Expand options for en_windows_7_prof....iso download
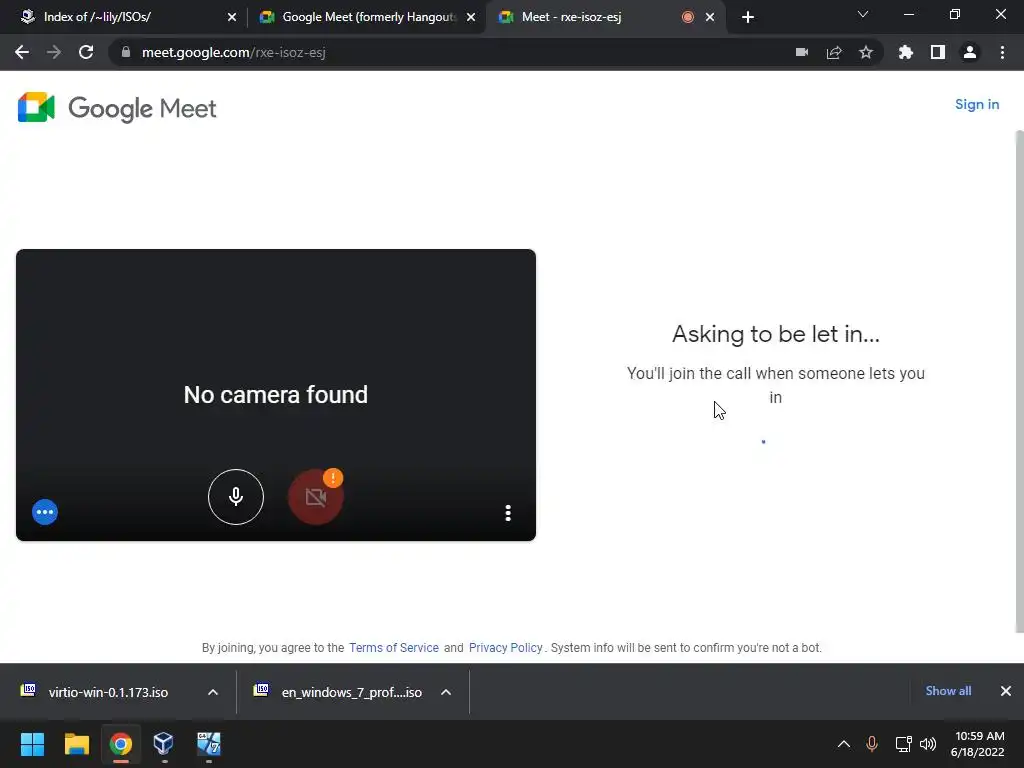The width and height of the screenshot is (1024, 768). click(x=446, y=692)
